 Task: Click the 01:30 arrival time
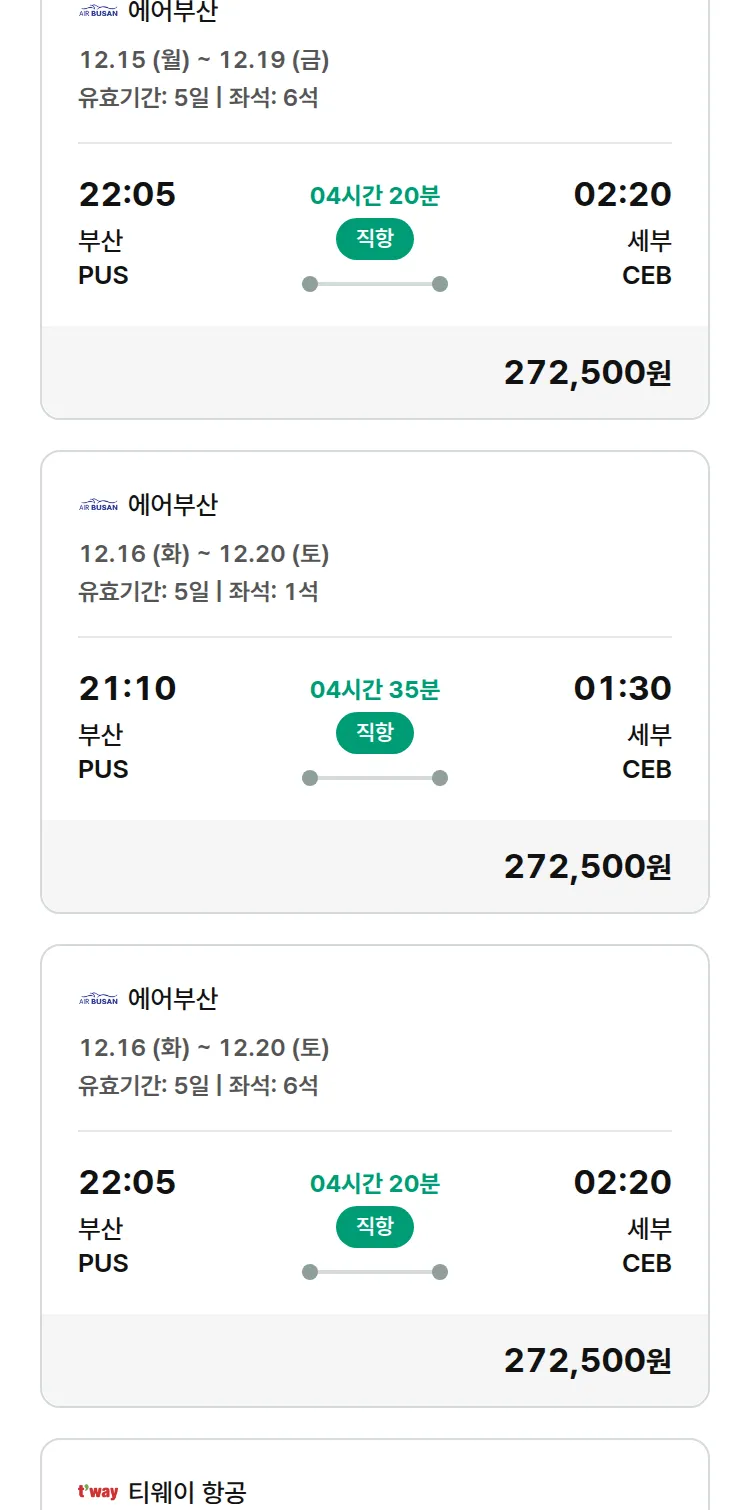click(622, 688)
